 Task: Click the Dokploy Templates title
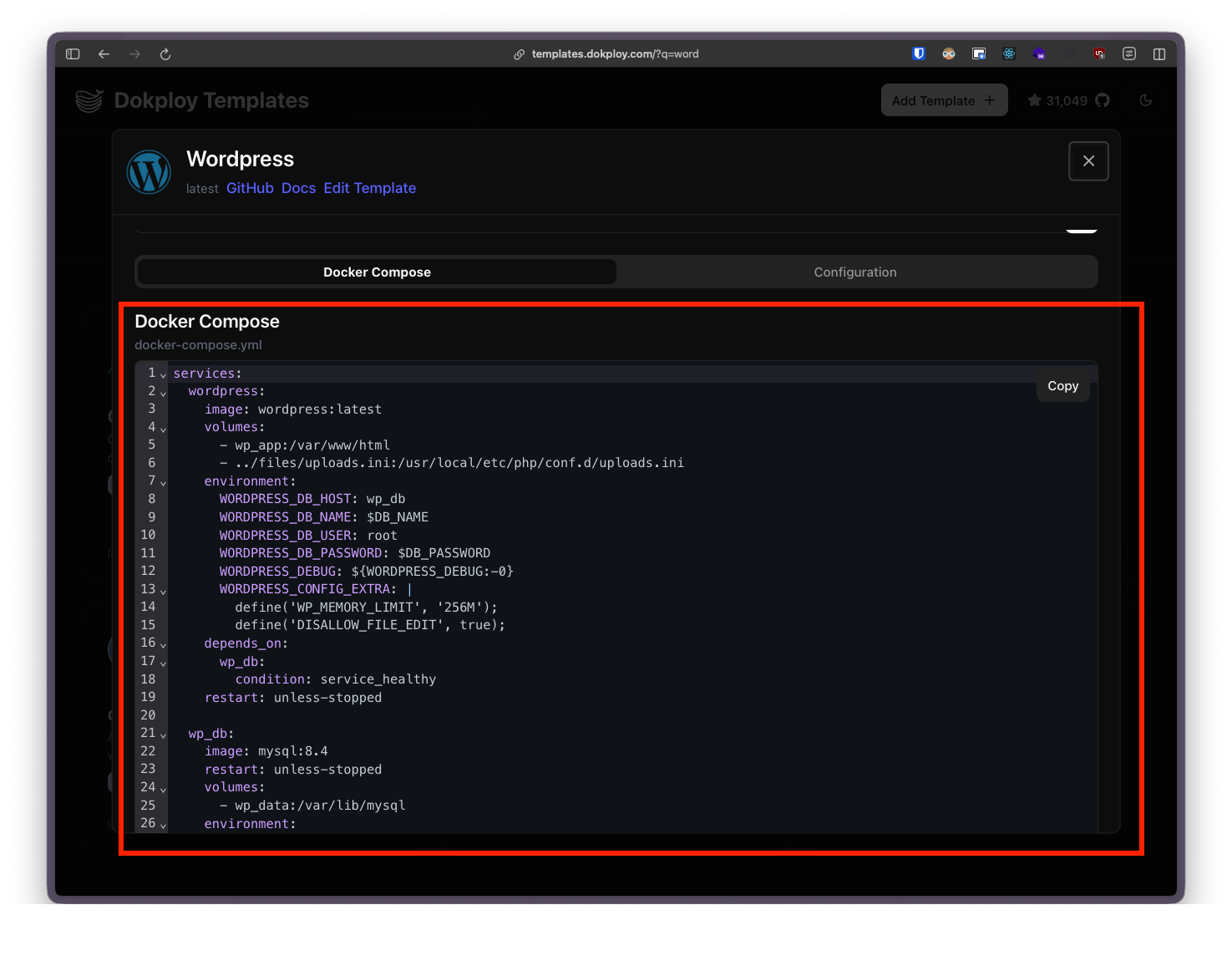coord(211,100)
